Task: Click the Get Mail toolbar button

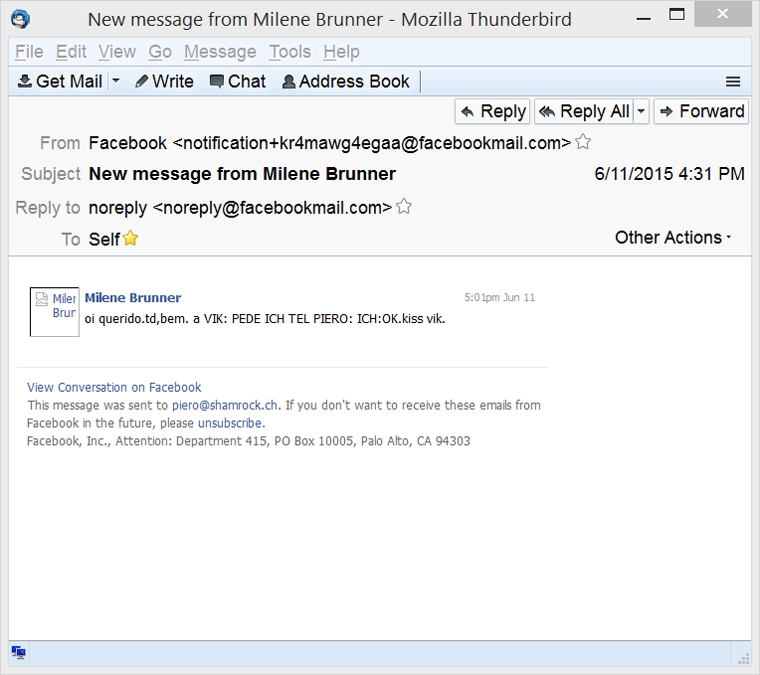Action: (60, 81)
